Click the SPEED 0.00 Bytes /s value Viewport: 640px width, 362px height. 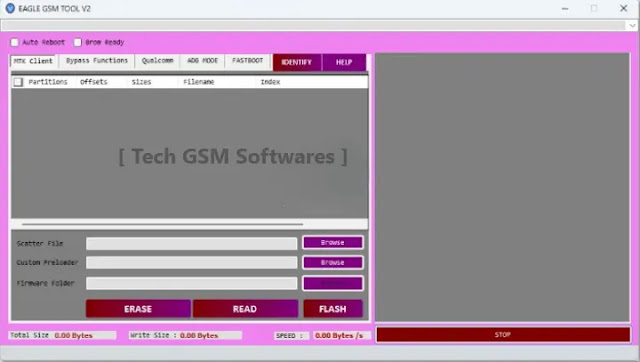pyautogui.click(x=339, y=335)
